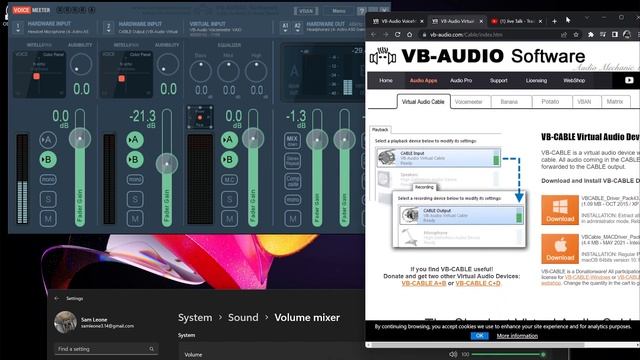Click Virtual Input fader gain knob

(x=253, y=139)
